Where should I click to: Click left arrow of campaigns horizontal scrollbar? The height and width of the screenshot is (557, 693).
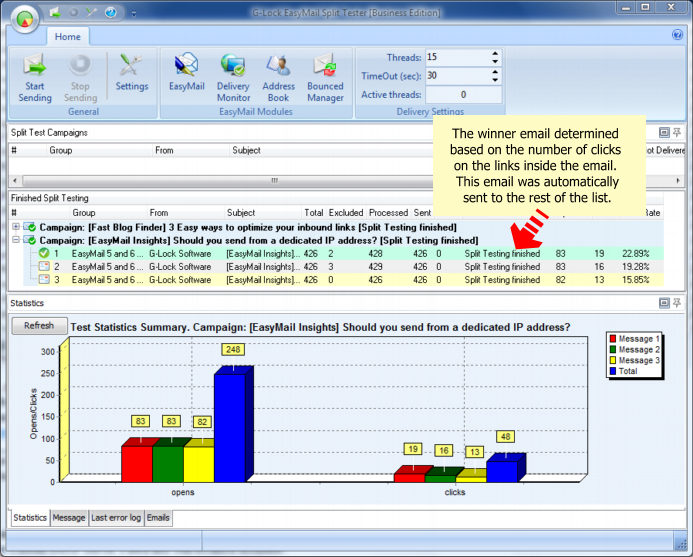15,180
